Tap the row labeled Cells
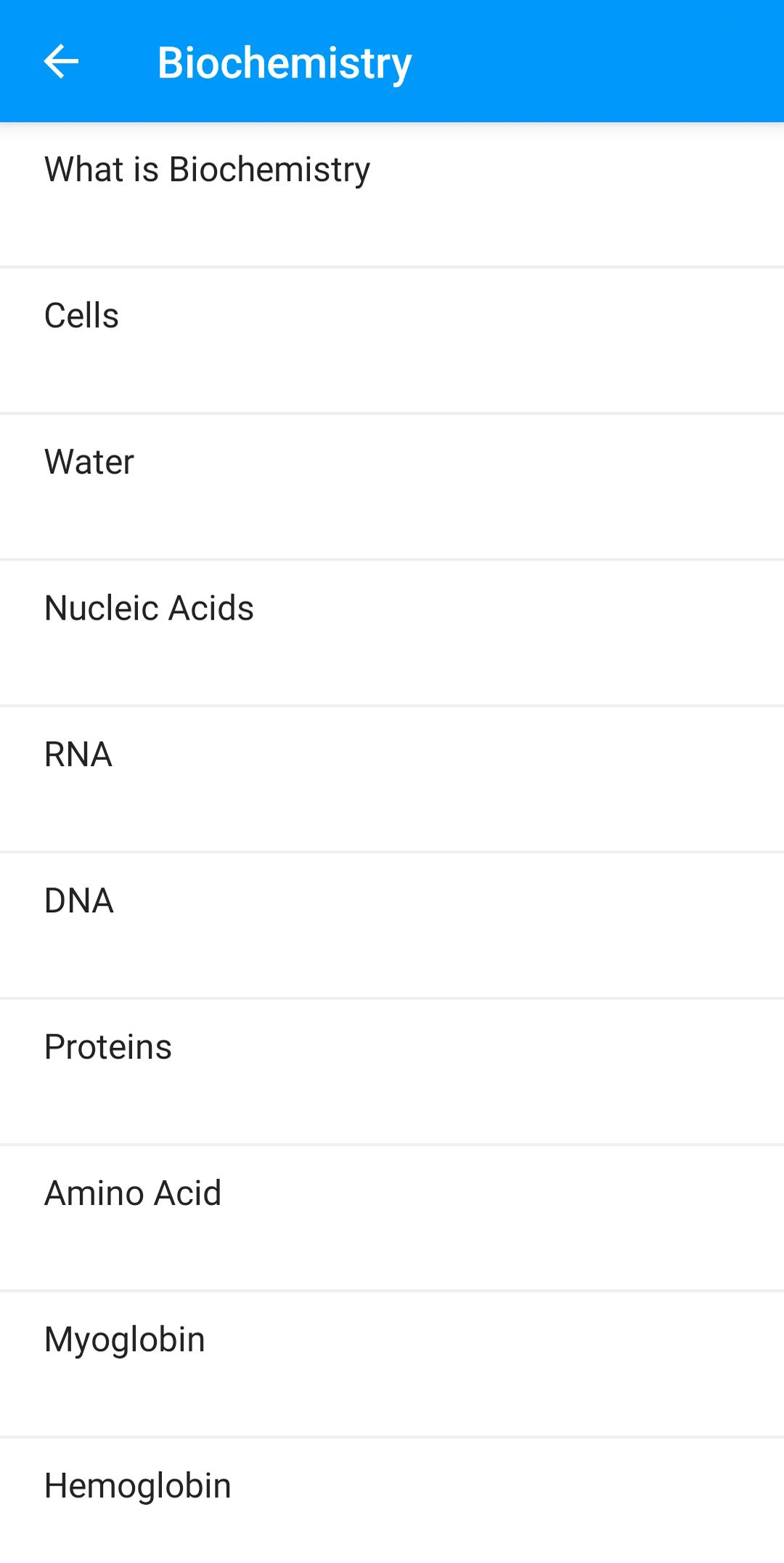This screenshot has height=1563, width=784. click(x=392, y=340)
